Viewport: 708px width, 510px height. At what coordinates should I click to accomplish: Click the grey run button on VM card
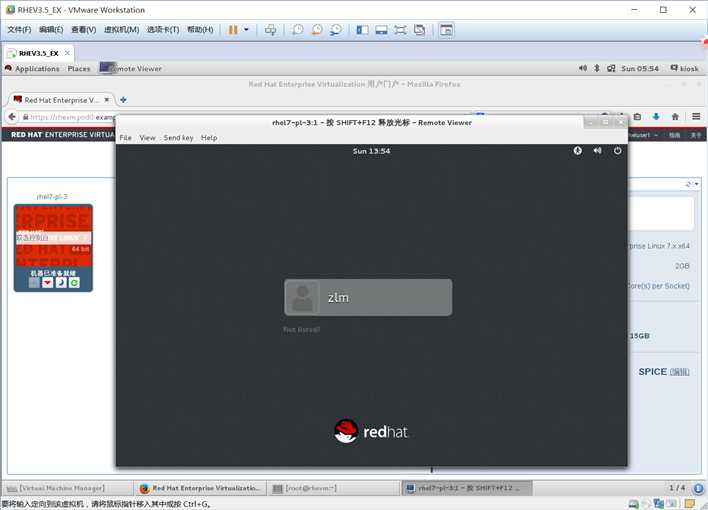click(34, 283)
